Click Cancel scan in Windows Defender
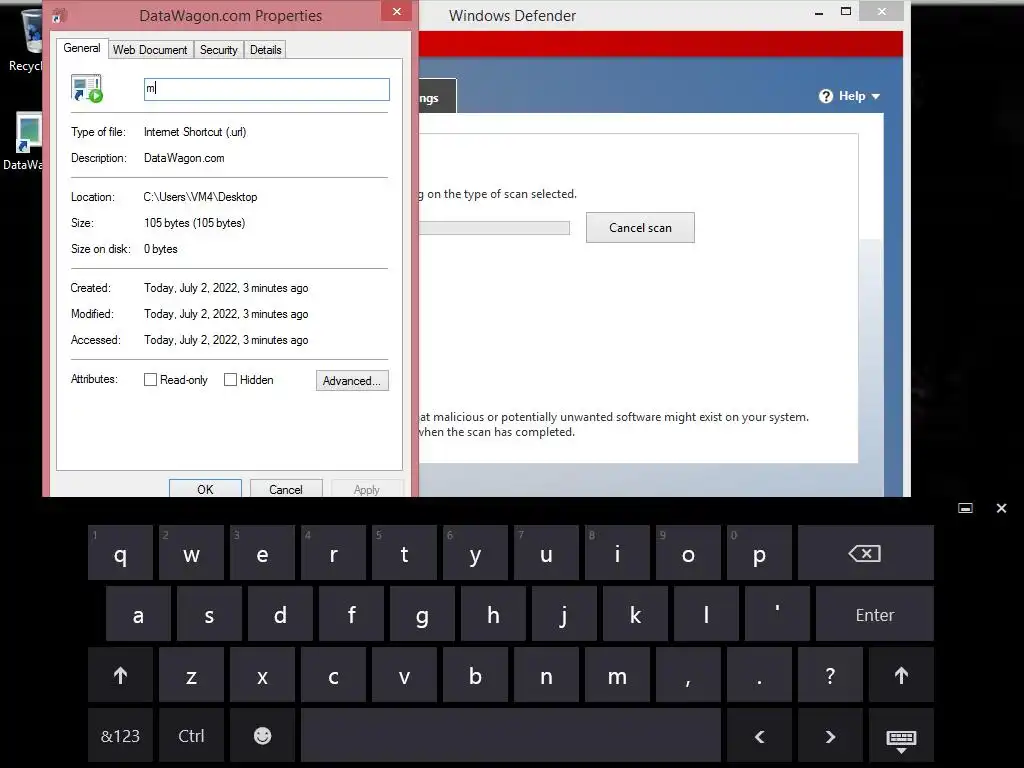Screen dimensions: 1024x768 (x=640, y=227)
